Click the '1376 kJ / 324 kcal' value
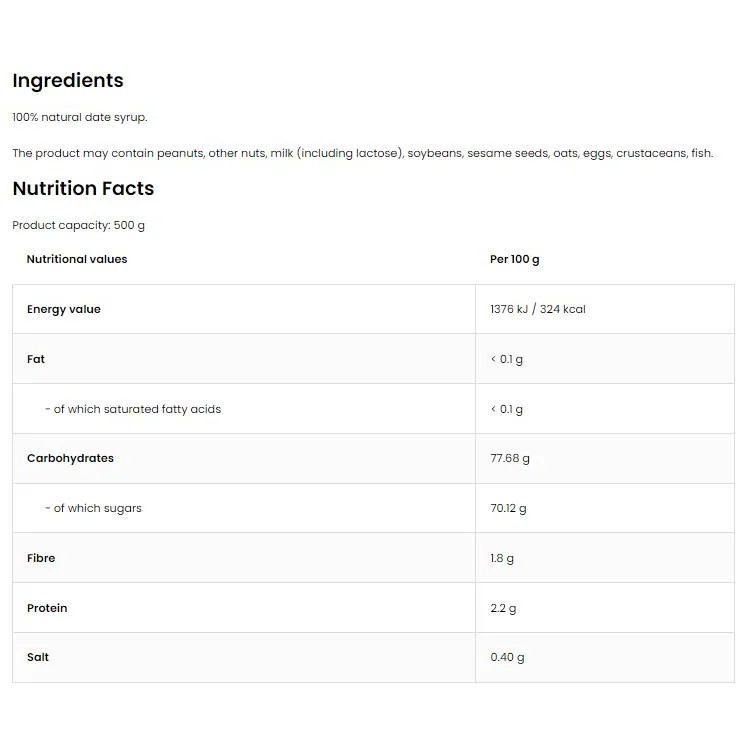Viewport: 750px width, 750px height. pos(538,309)
